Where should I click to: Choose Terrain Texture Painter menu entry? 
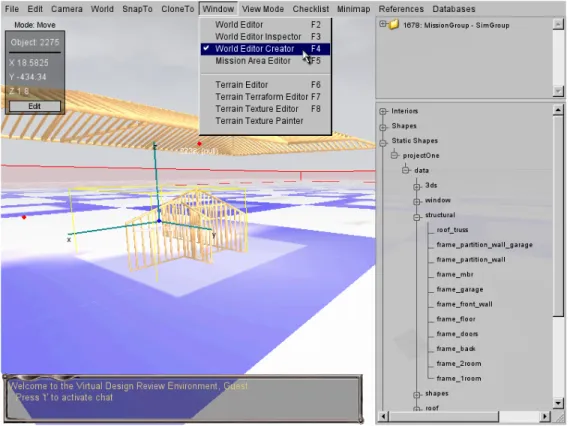click(x=265, y=121)
